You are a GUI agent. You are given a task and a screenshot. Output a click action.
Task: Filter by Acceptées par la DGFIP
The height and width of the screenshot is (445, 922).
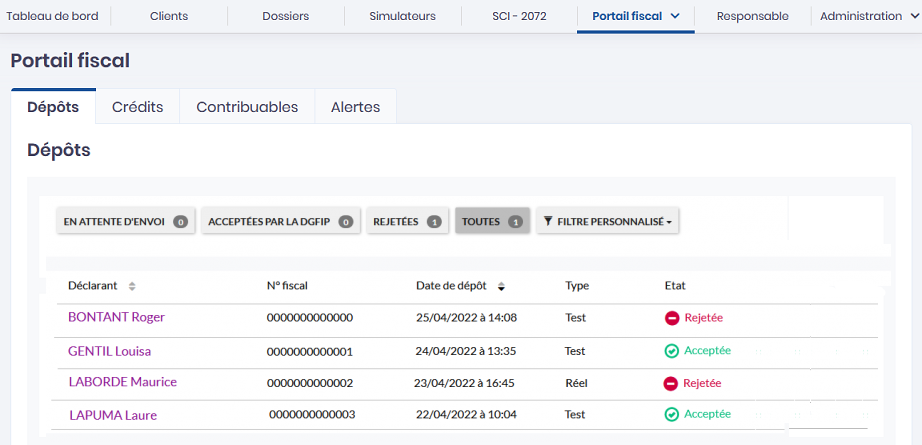(x=281, y=222)
